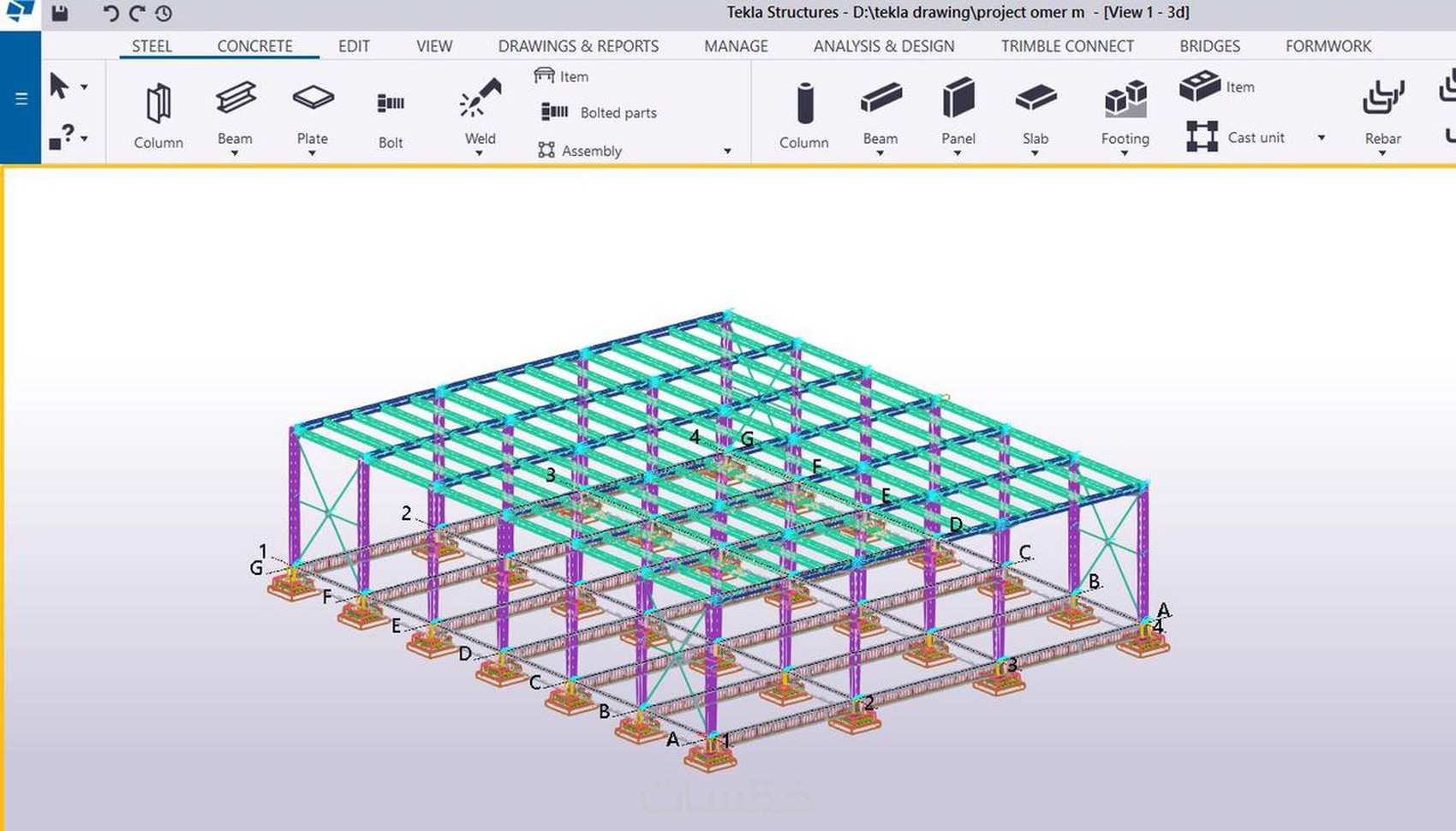Expand the steel Beam dropdown arrow
The height and width of the screenshot is (831, 1456).
coord(235,153)
